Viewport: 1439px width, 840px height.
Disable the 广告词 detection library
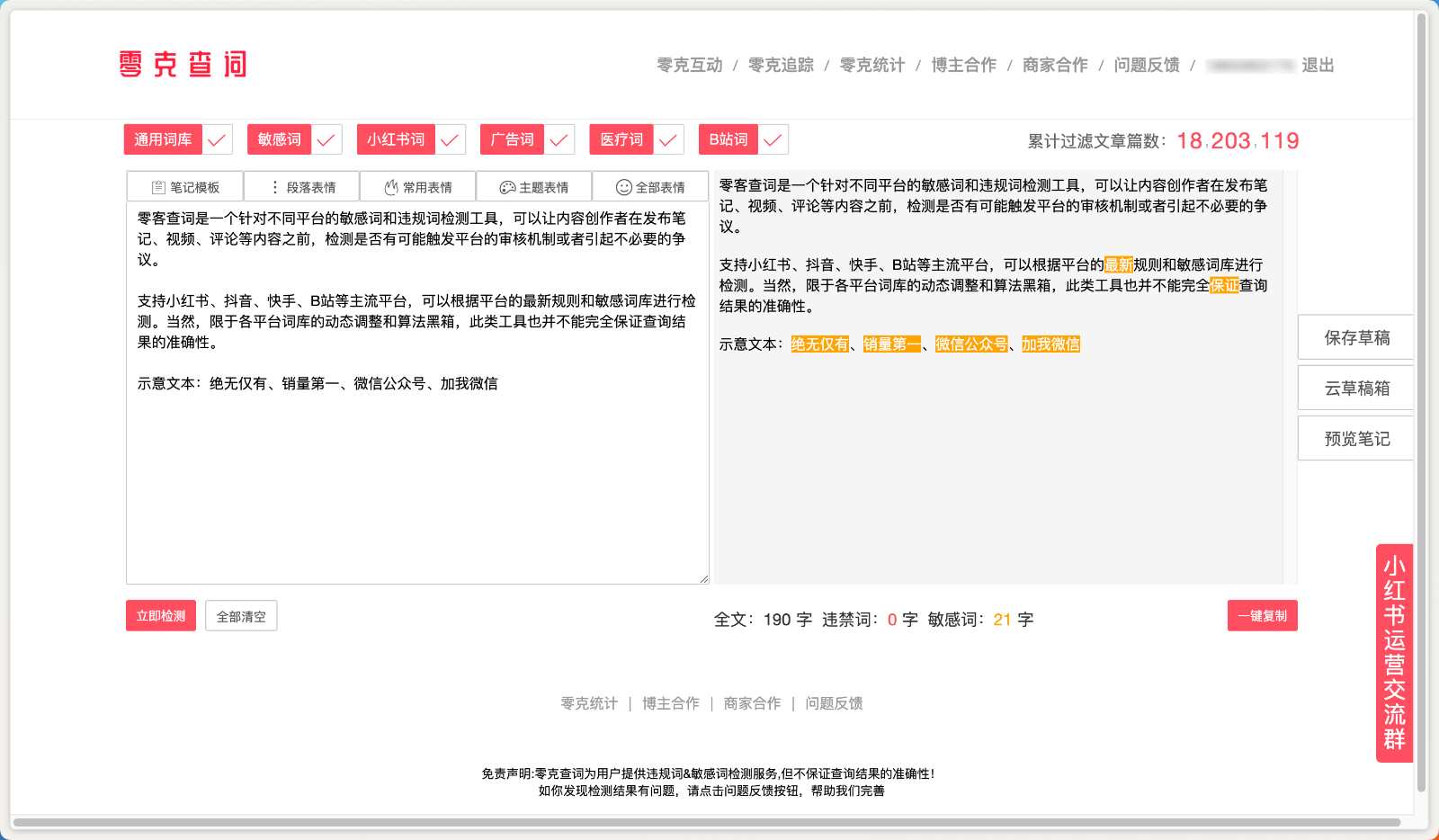[558, 139]
